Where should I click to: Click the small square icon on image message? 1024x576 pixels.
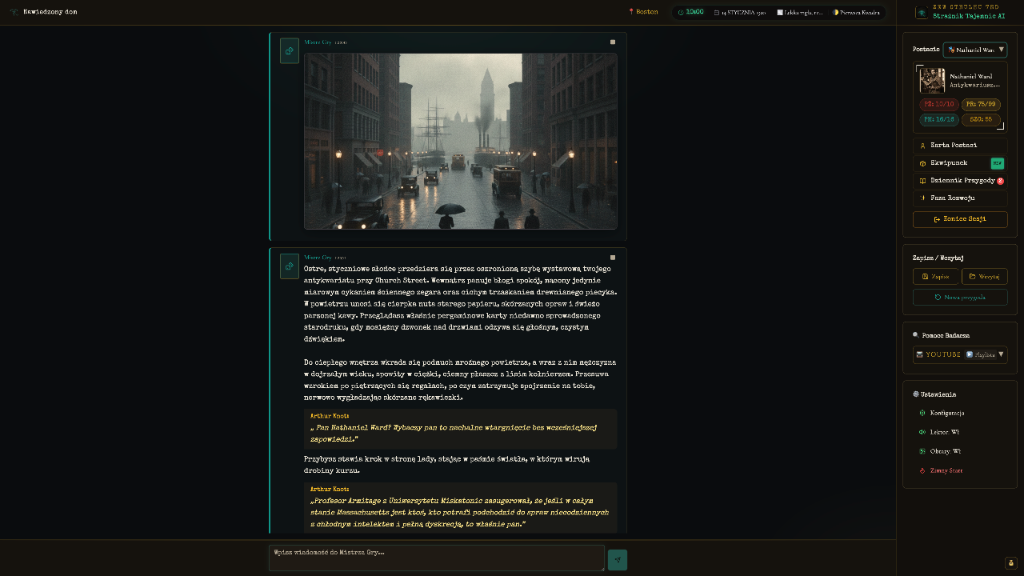(613, 42)
